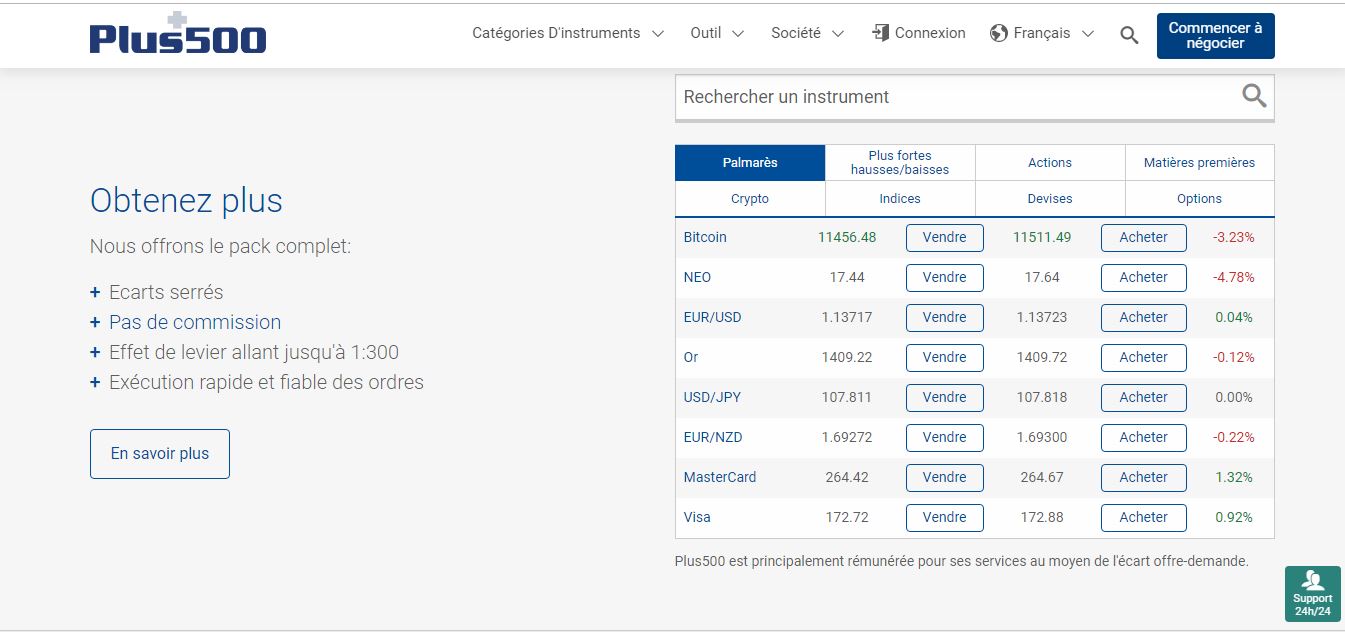Open the Bitcoin instrument link
The width and height of the screenshot is (1345, 632).
[705, 237]
